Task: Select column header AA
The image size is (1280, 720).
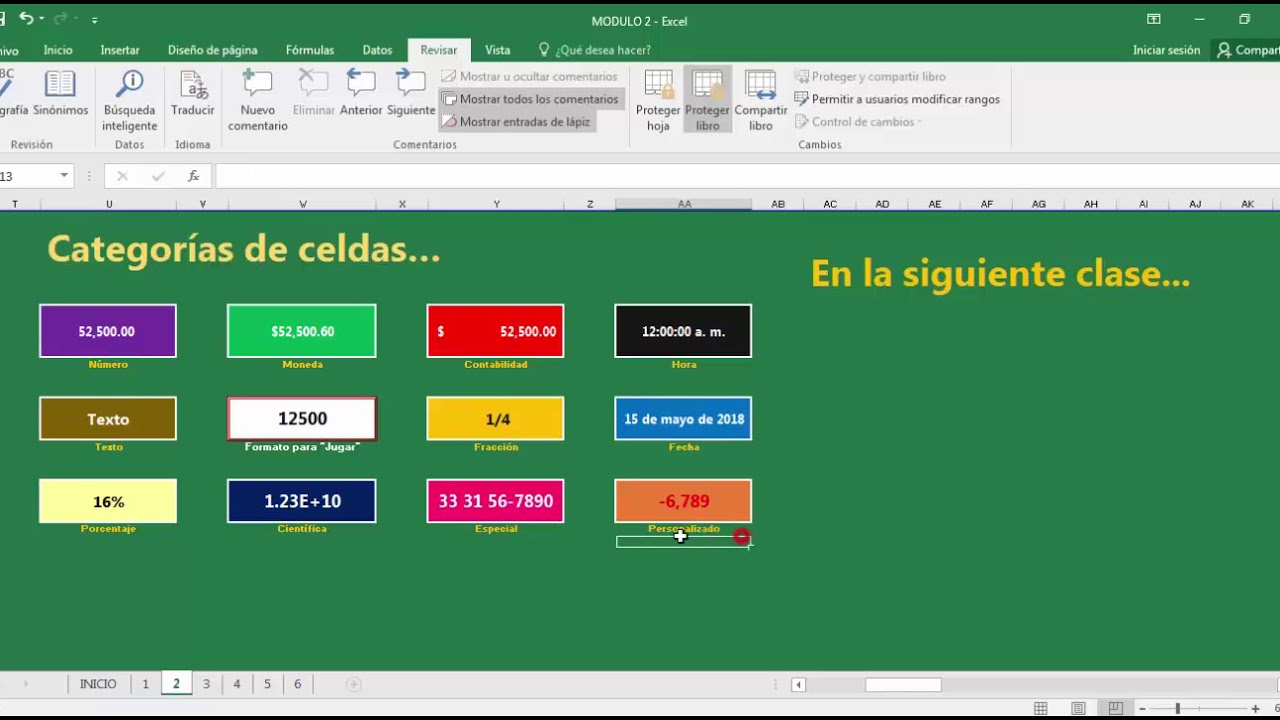Action: coord(684,204)
